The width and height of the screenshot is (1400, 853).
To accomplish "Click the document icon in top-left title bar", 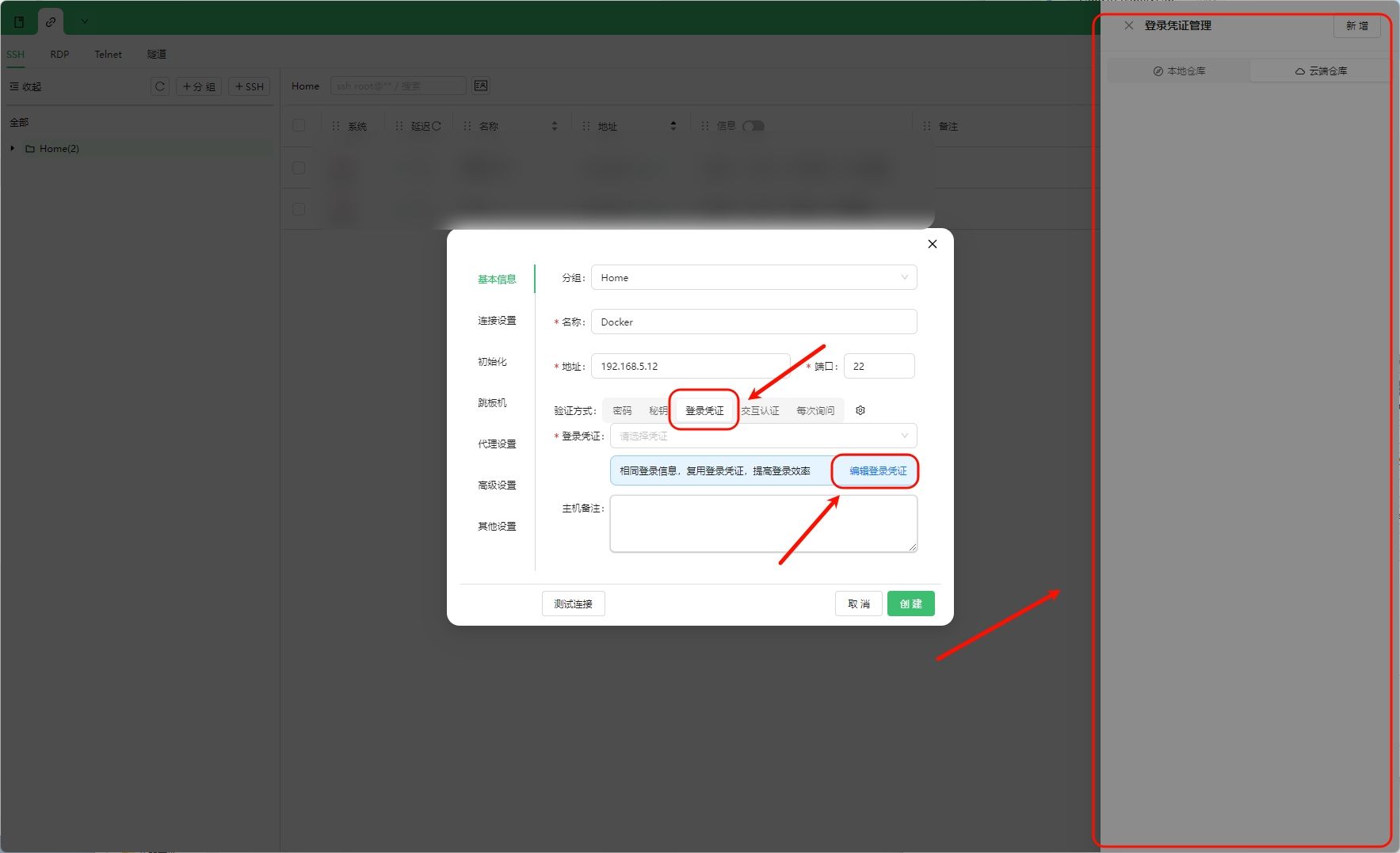I will coord(19,21).
